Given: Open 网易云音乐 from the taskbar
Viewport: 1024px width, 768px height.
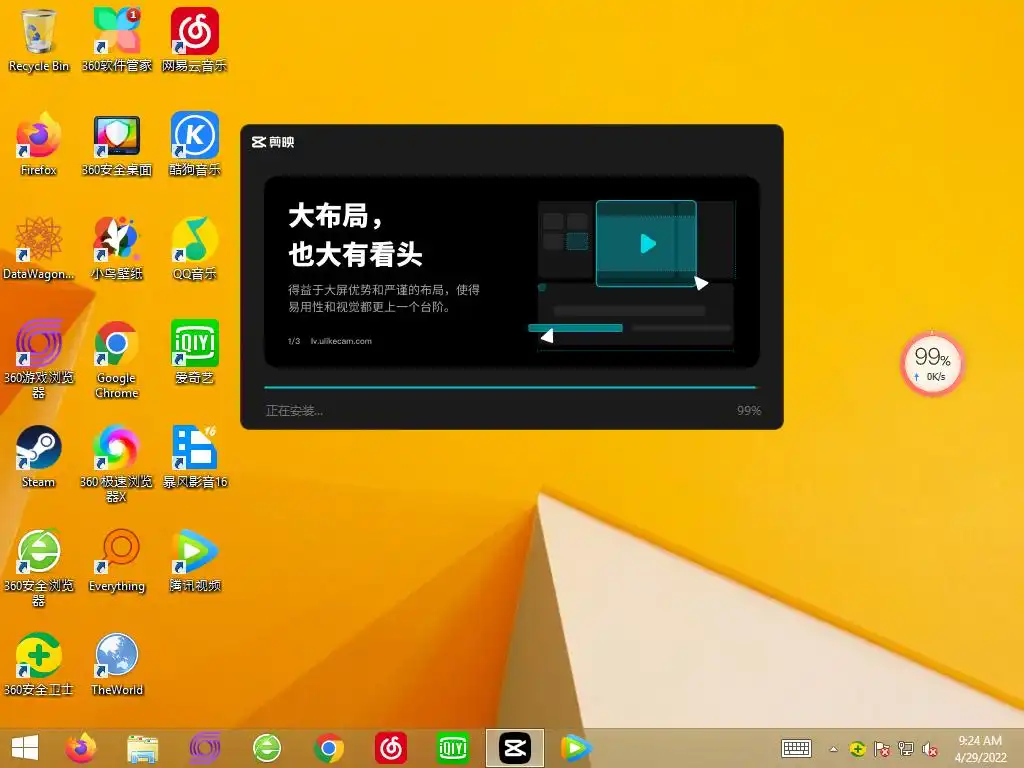Looking at the screenshot, I should pyautogui.click(x=391, y=748).
